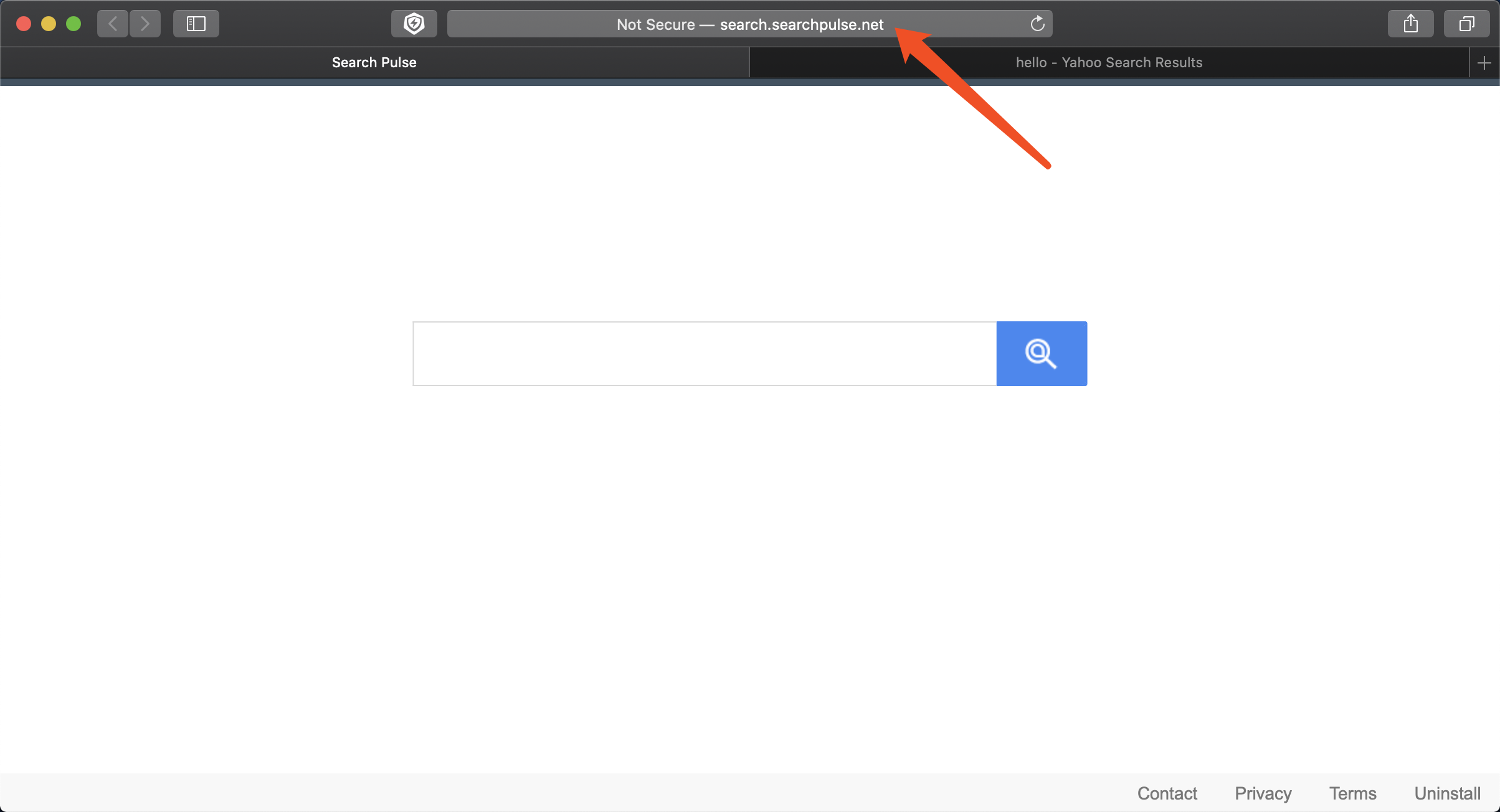Click the share/upload icon in toolbar
This screenshot has width=1500, height=812.
tap(1411, 24)
